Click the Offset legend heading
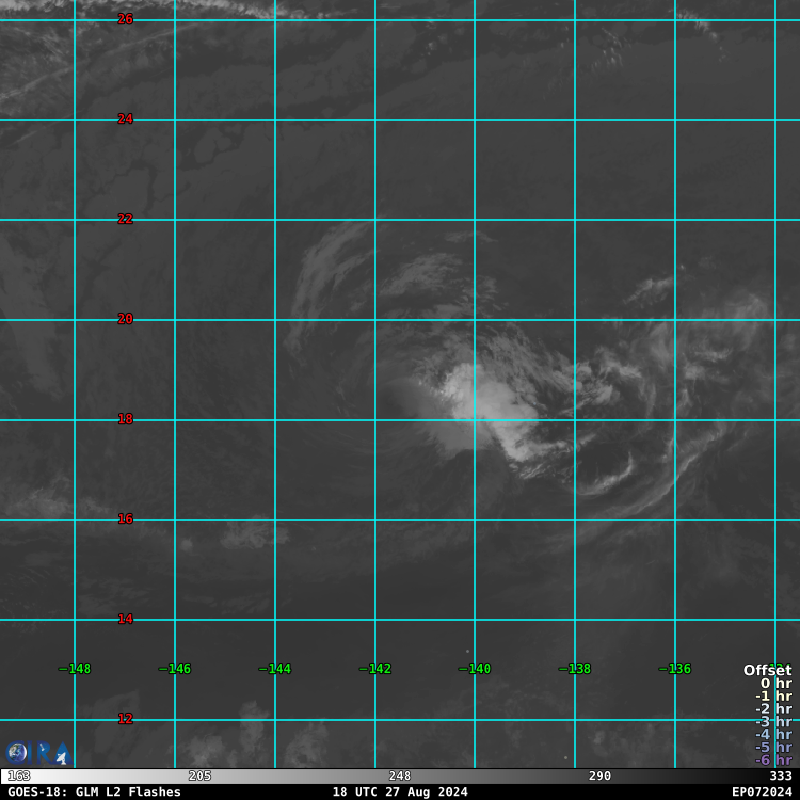This screenshot has width=800, height=800. tap(768, 670)
